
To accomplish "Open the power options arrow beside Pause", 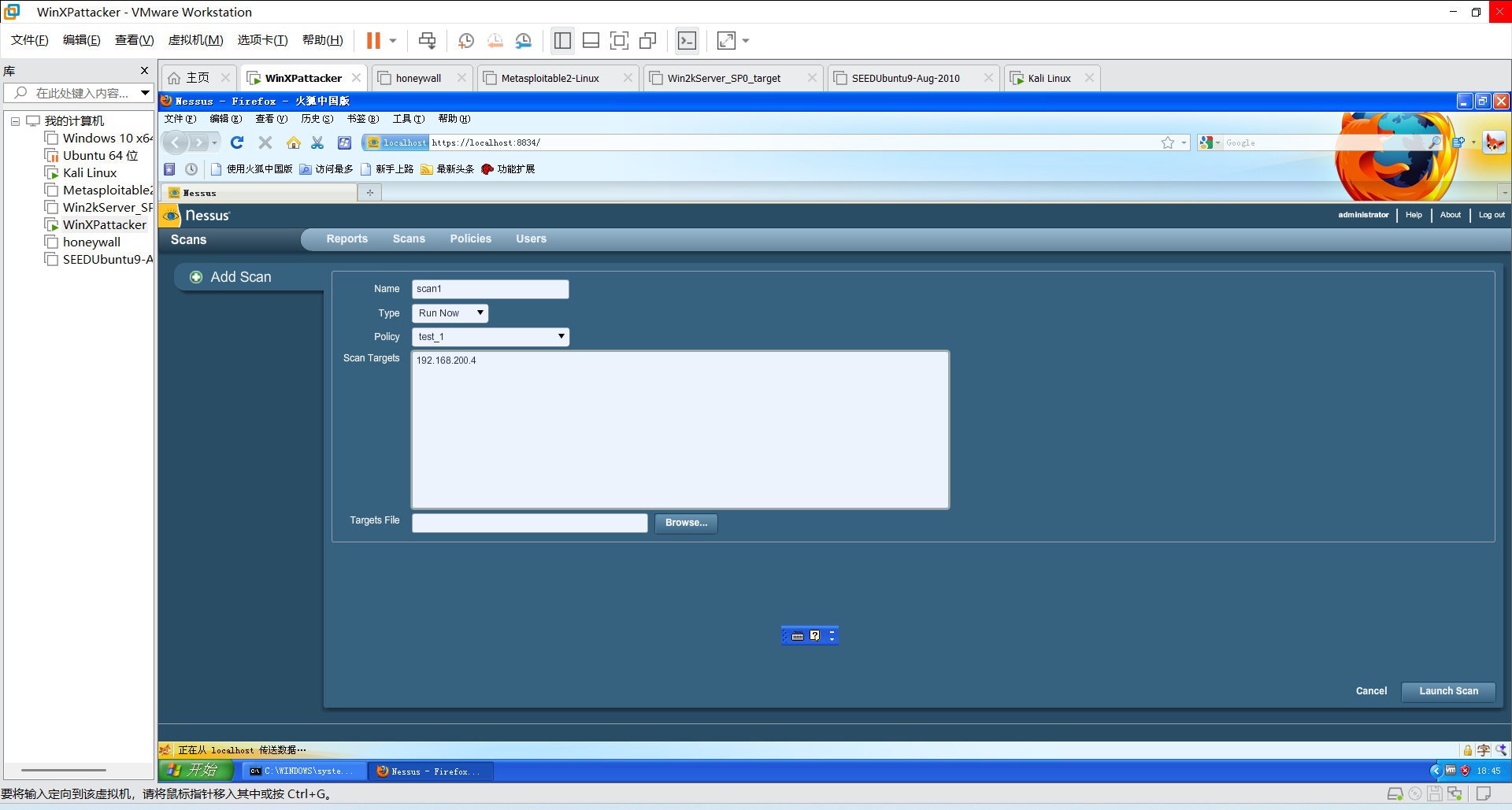I will click(393, 41).
